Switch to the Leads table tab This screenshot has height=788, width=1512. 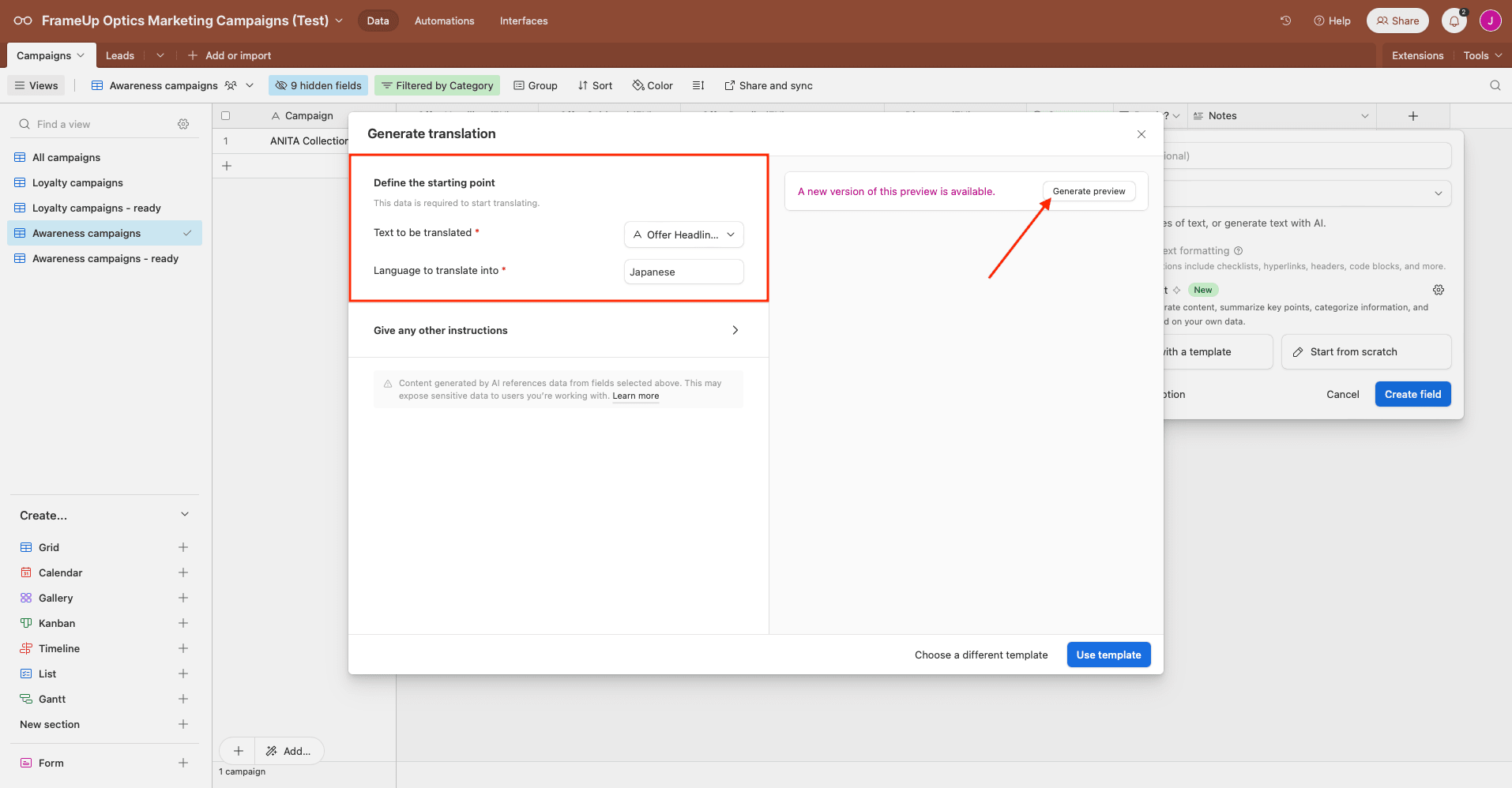tap(119, 55)
